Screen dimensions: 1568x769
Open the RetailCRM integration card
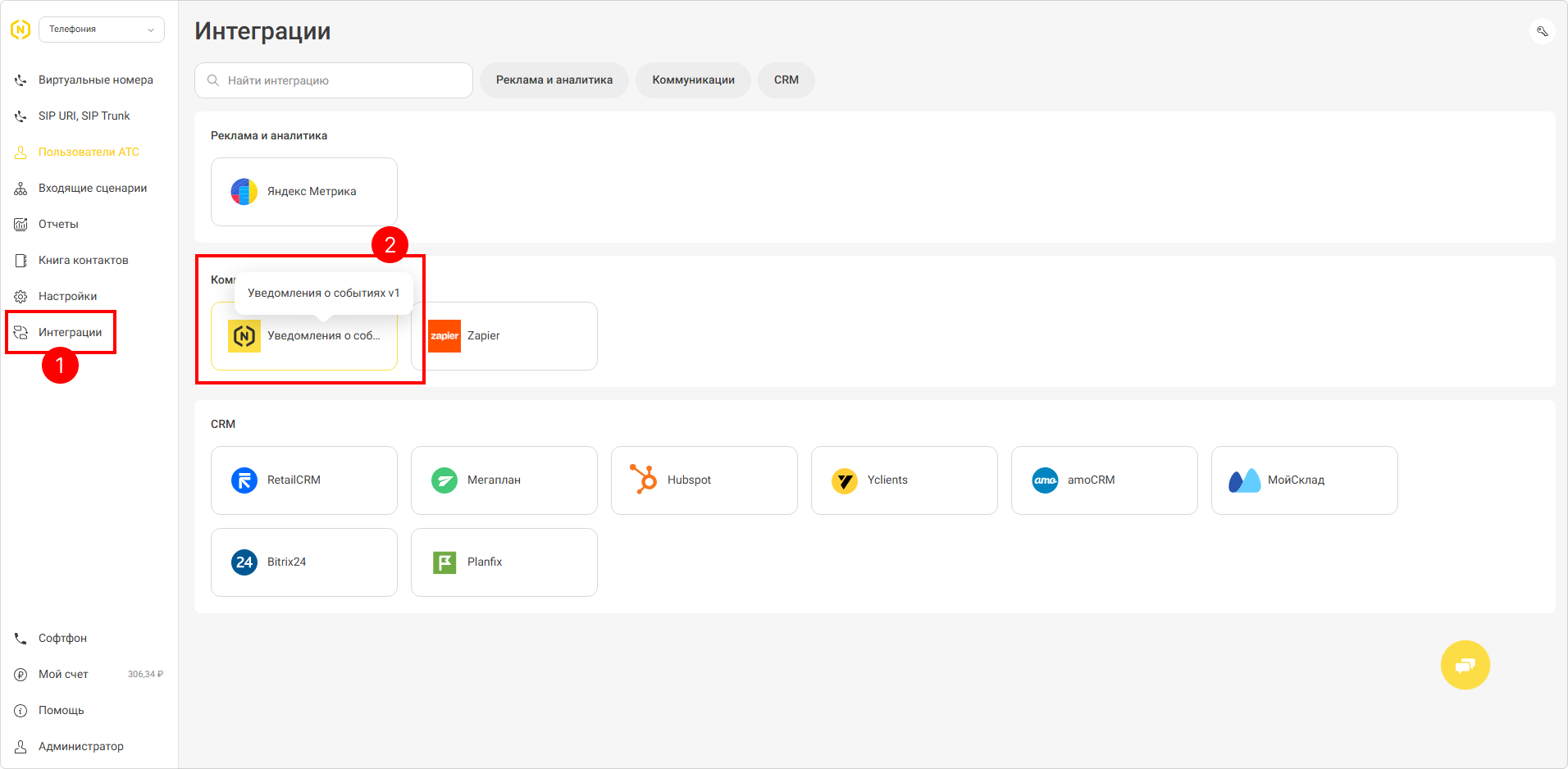(x=304, y=480)
